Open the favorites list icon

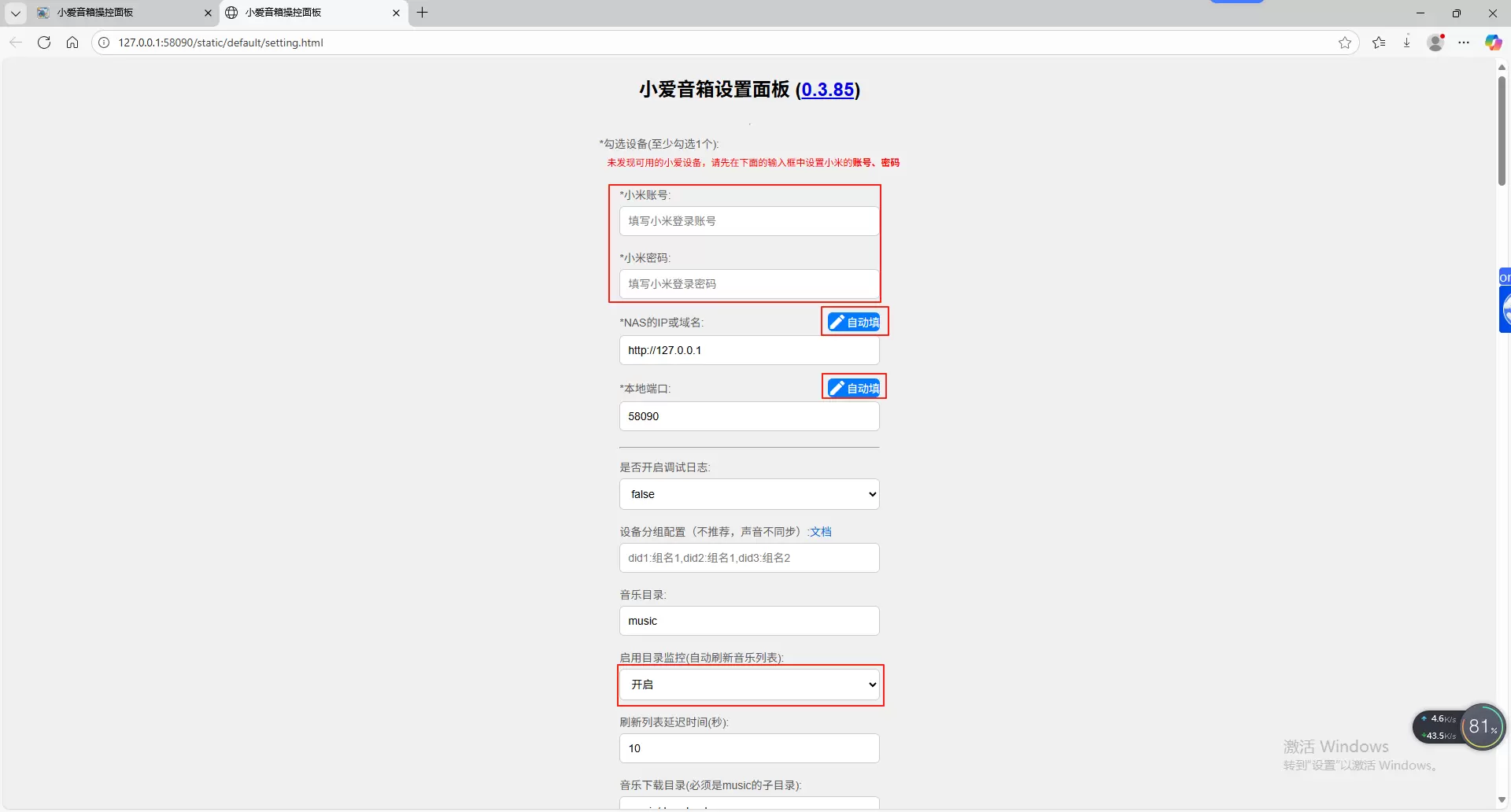pyautogui.click(x=1379, y=42)
